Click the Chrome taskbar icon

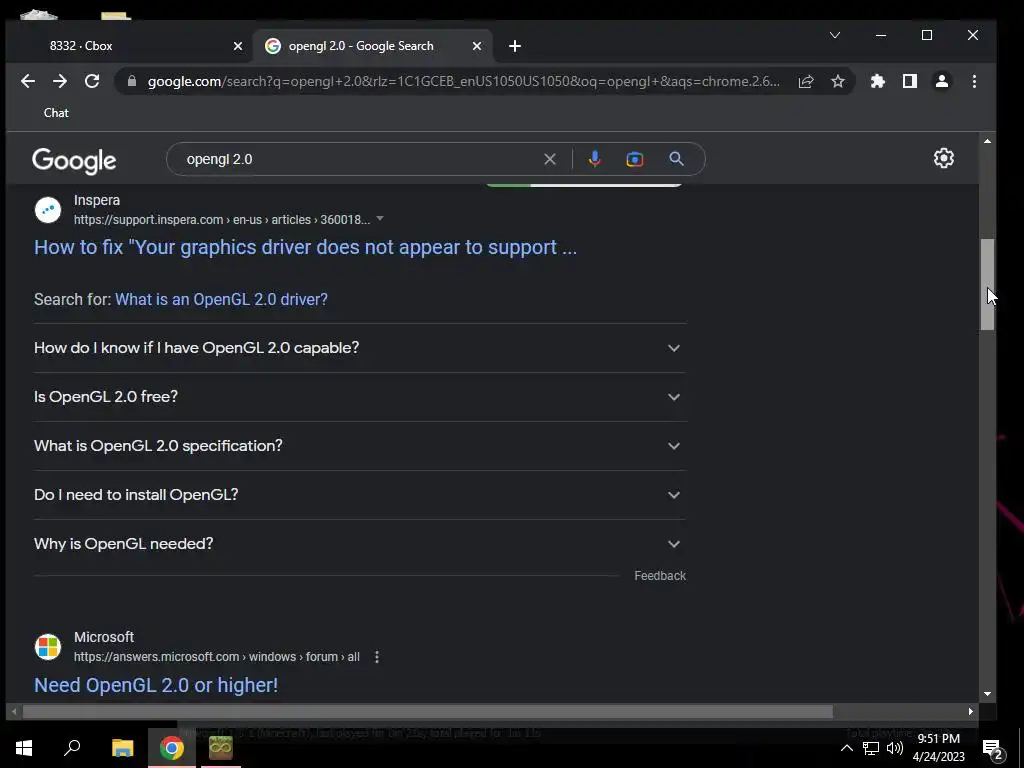pyautogui.click(x=172, y=748)
